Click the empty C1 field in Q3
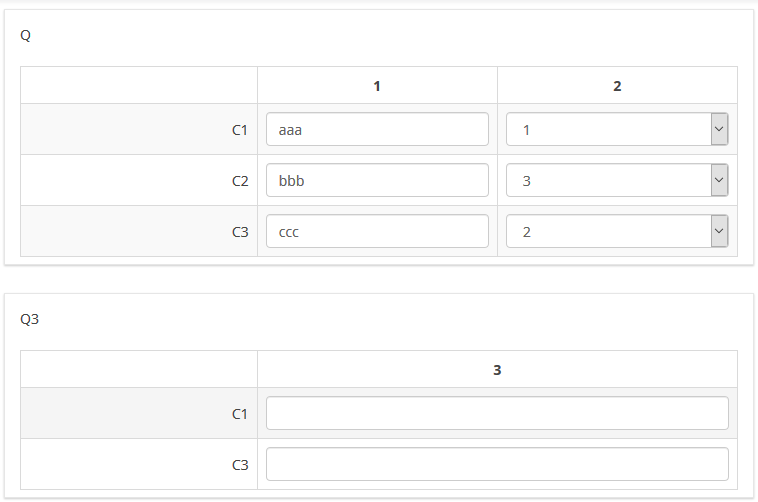Viewport: 758px width, 502px height. point(496,413)
